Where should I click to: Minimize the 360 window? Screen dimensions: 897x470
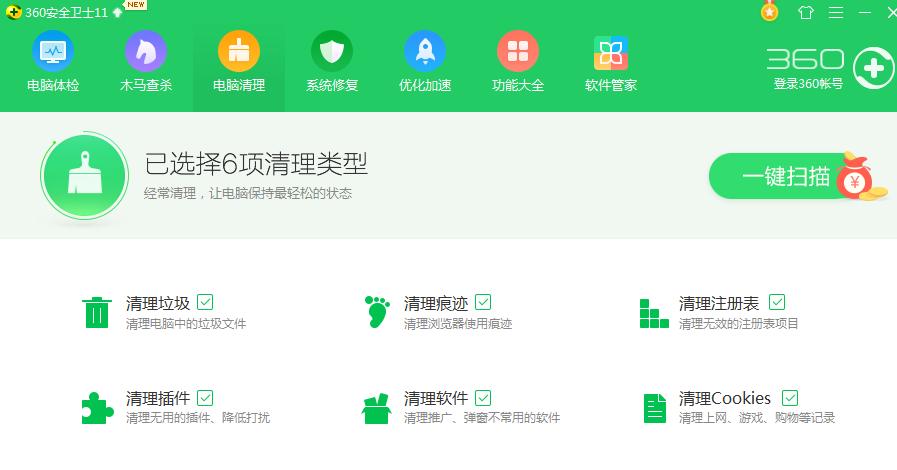tap(865, 13)
